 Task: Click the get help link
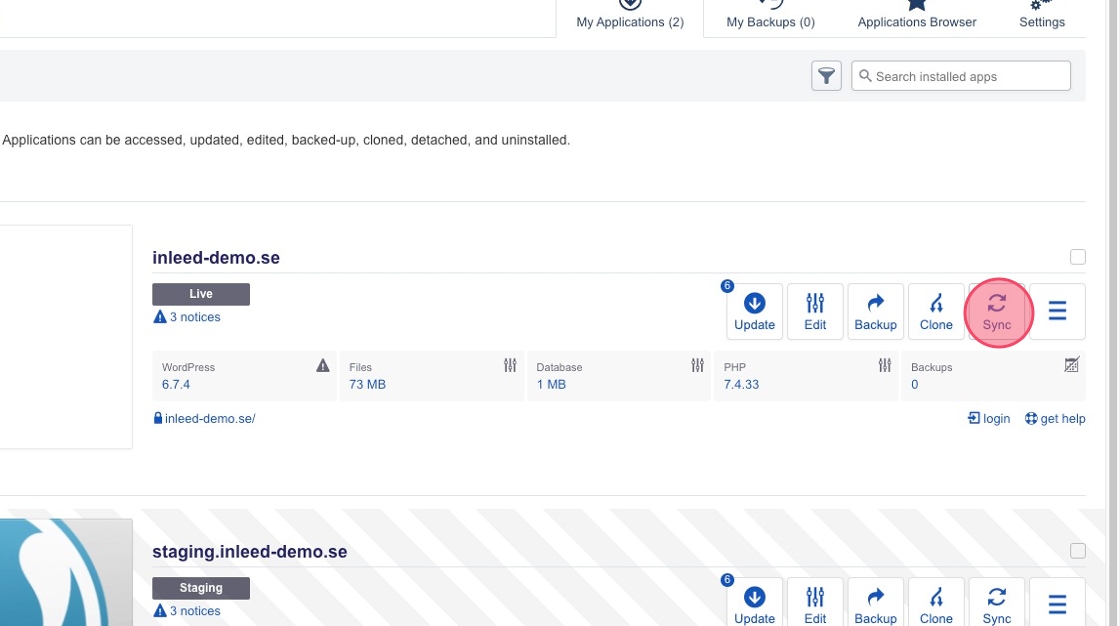(1055, 419)
